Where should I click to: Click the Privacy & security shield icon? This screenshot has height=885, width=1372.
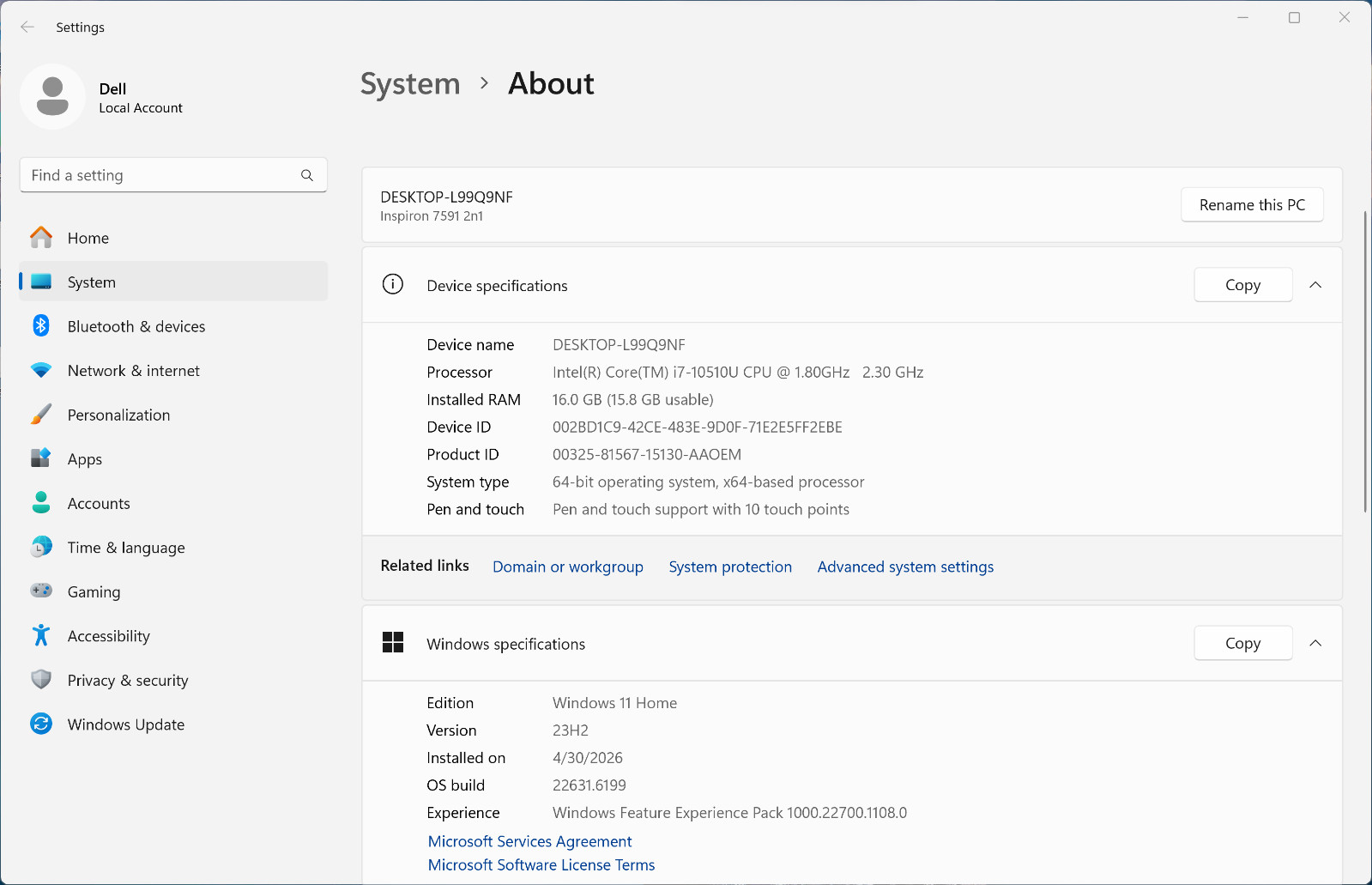(41, 680)
